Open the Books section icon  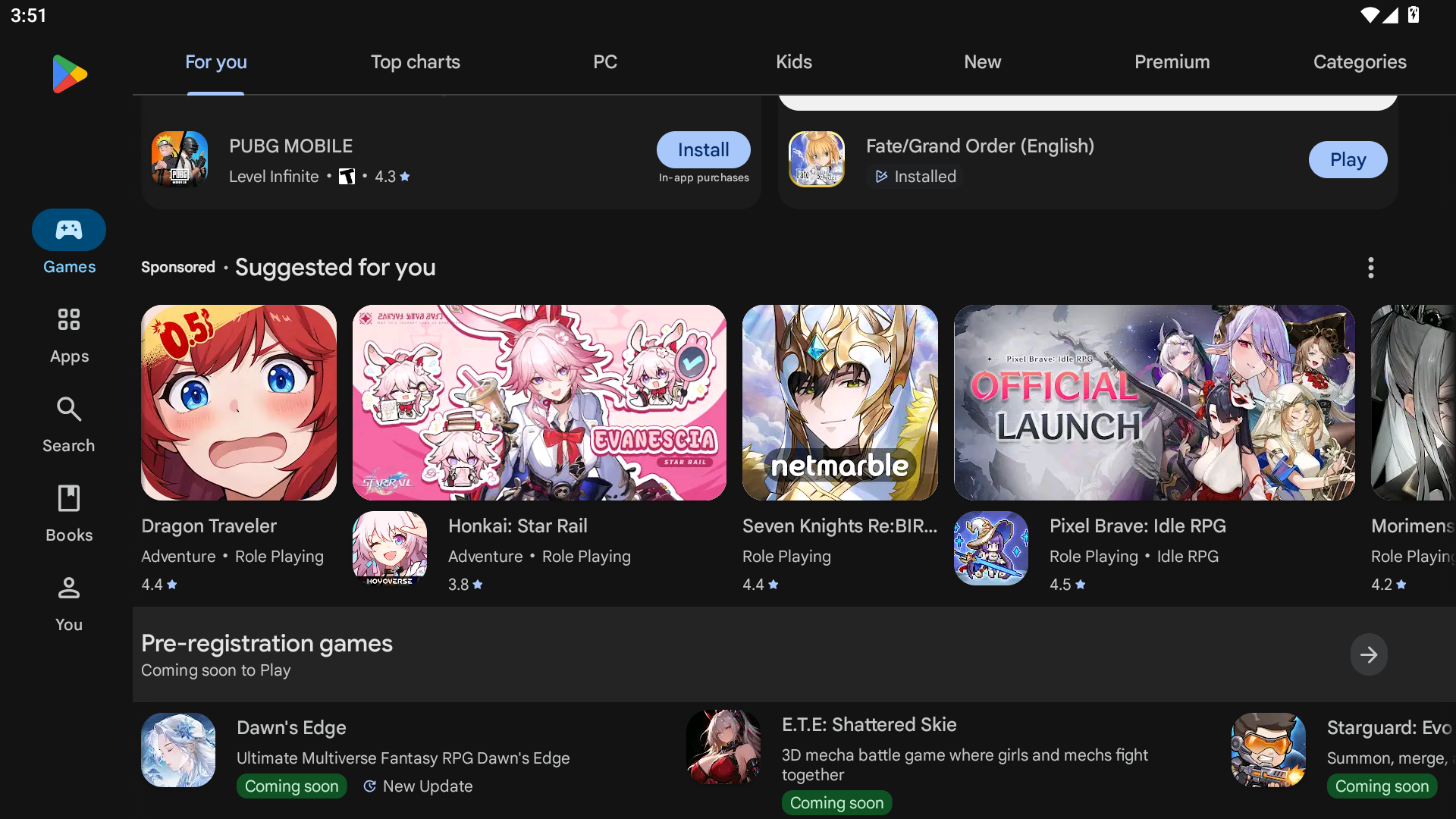pyautogui.click(x=69, y=498)
